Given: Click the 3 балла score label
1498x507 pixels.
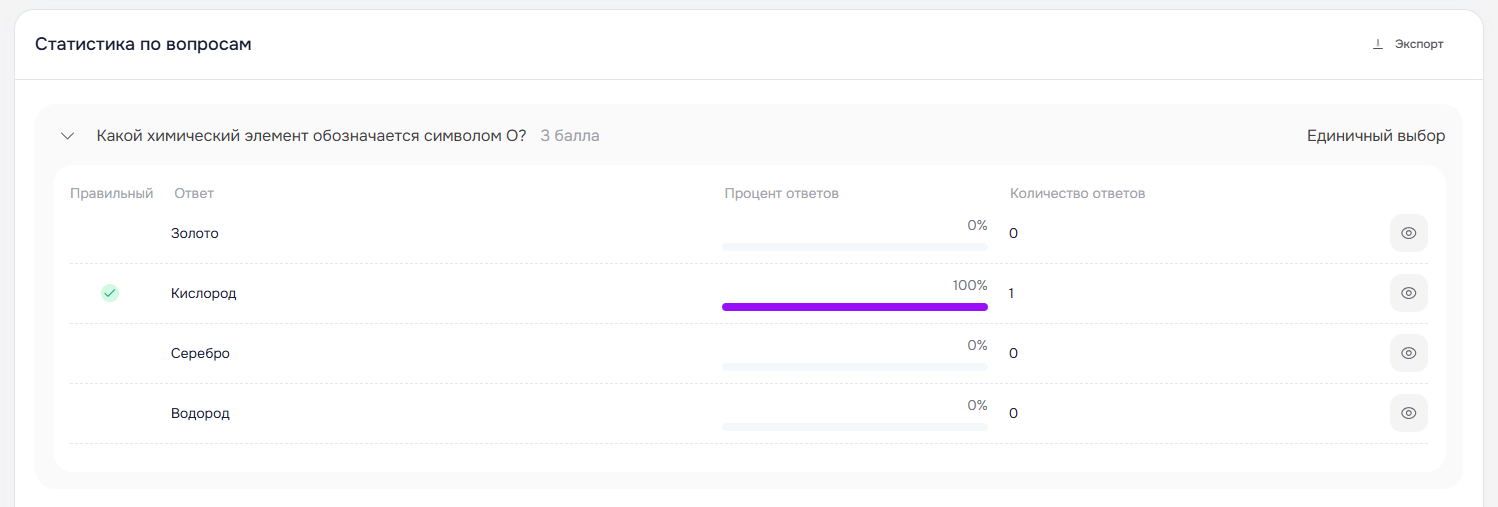Looking at the screenshot, I should (x=570, y=135).
